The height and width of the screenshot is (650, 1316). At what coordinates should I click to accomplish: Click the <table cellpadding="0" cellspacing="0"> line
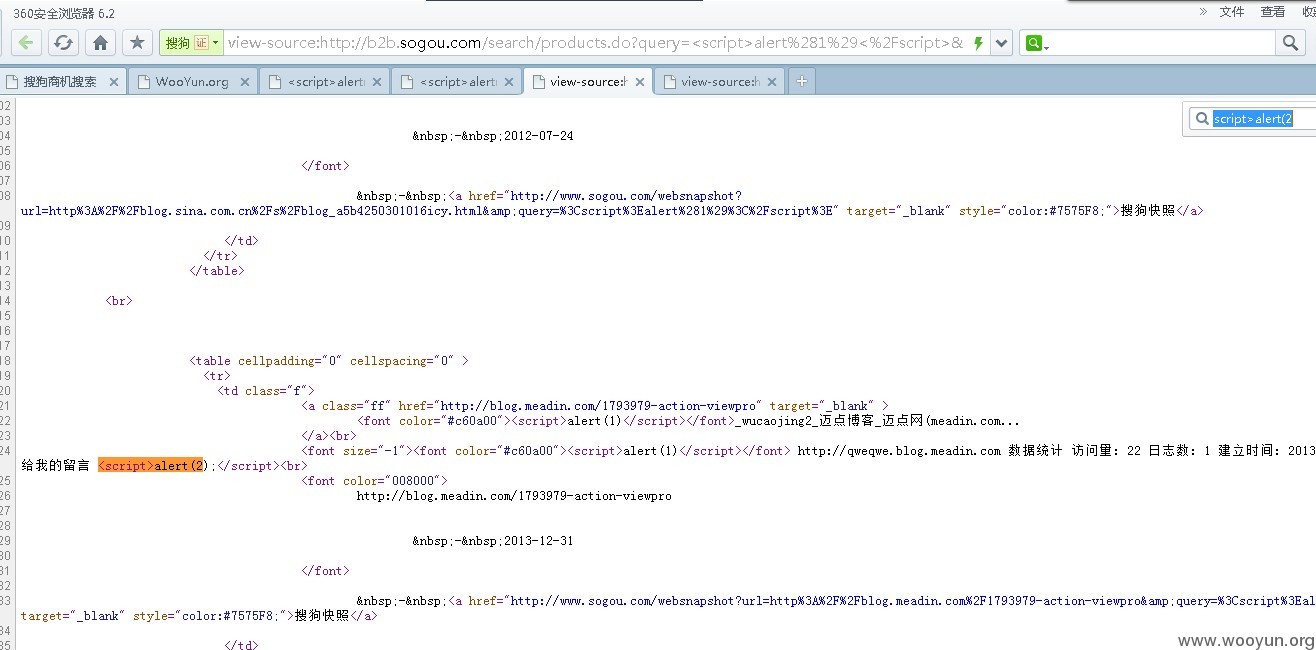329,361
